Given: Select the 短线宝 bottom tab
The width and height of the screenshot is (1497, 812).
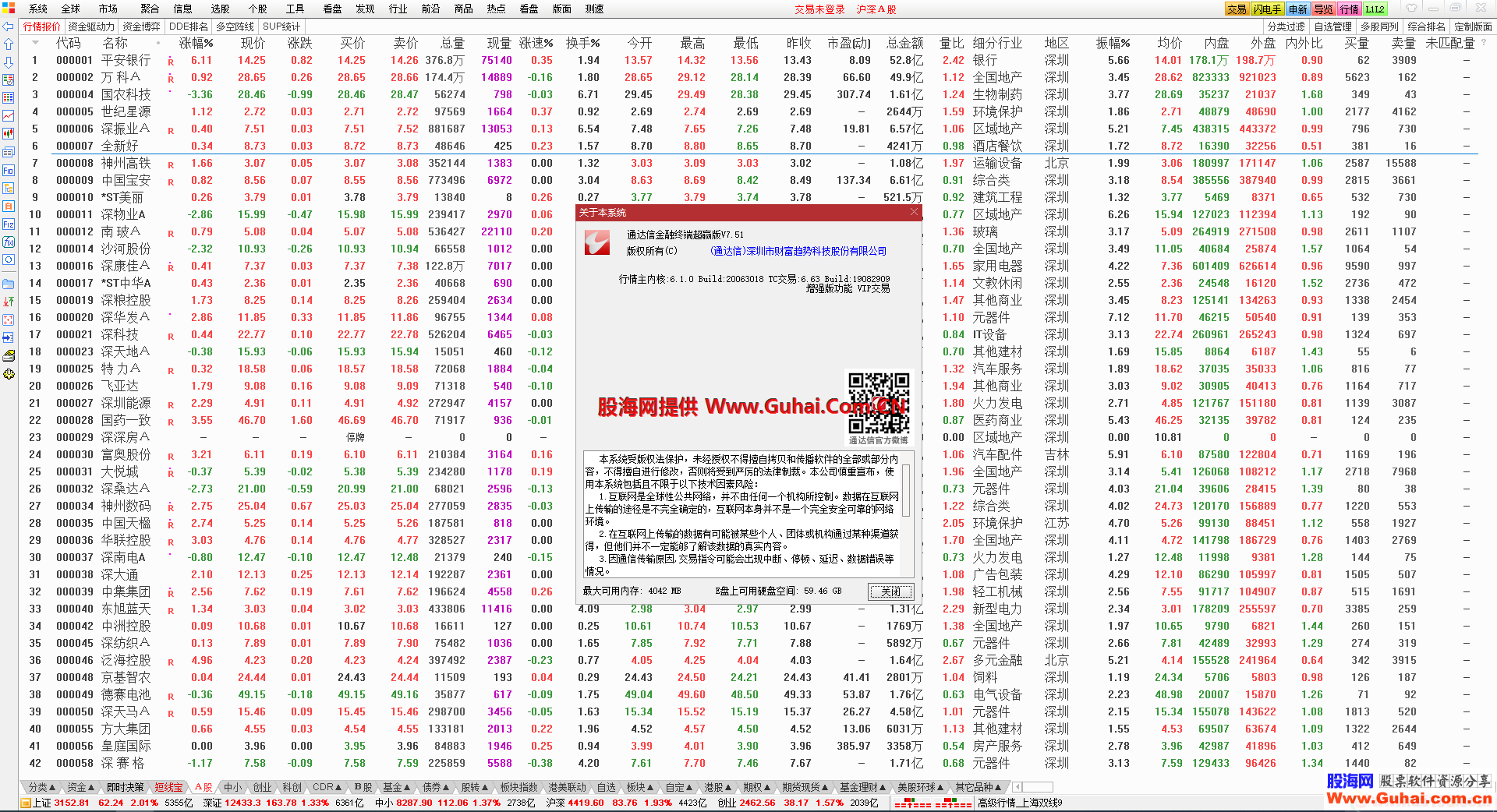Looking at the screenshot, I should (x=168, y=787).
